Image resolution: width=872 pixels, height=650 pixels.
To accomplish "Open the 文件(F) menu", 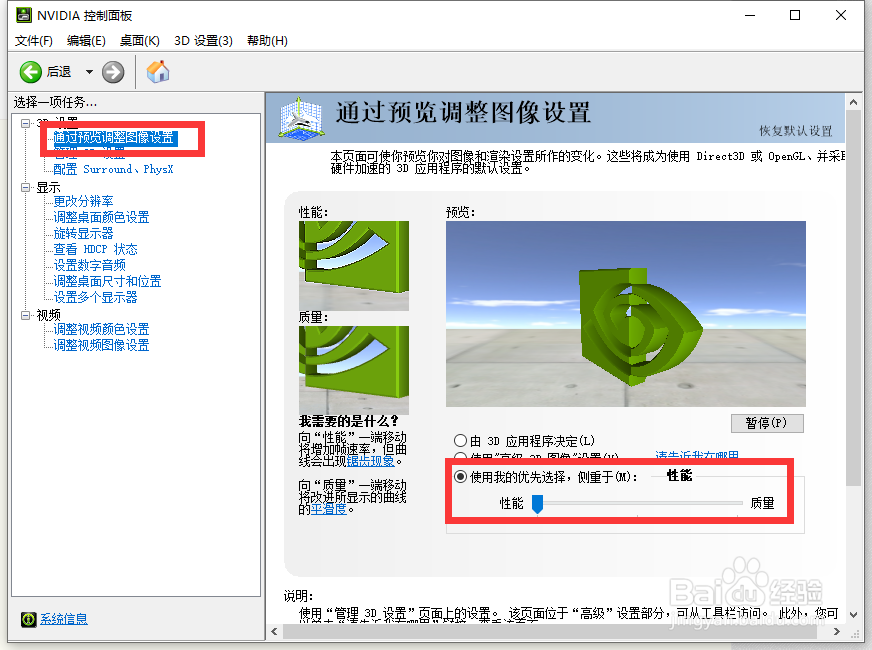I will coord(33,41).
